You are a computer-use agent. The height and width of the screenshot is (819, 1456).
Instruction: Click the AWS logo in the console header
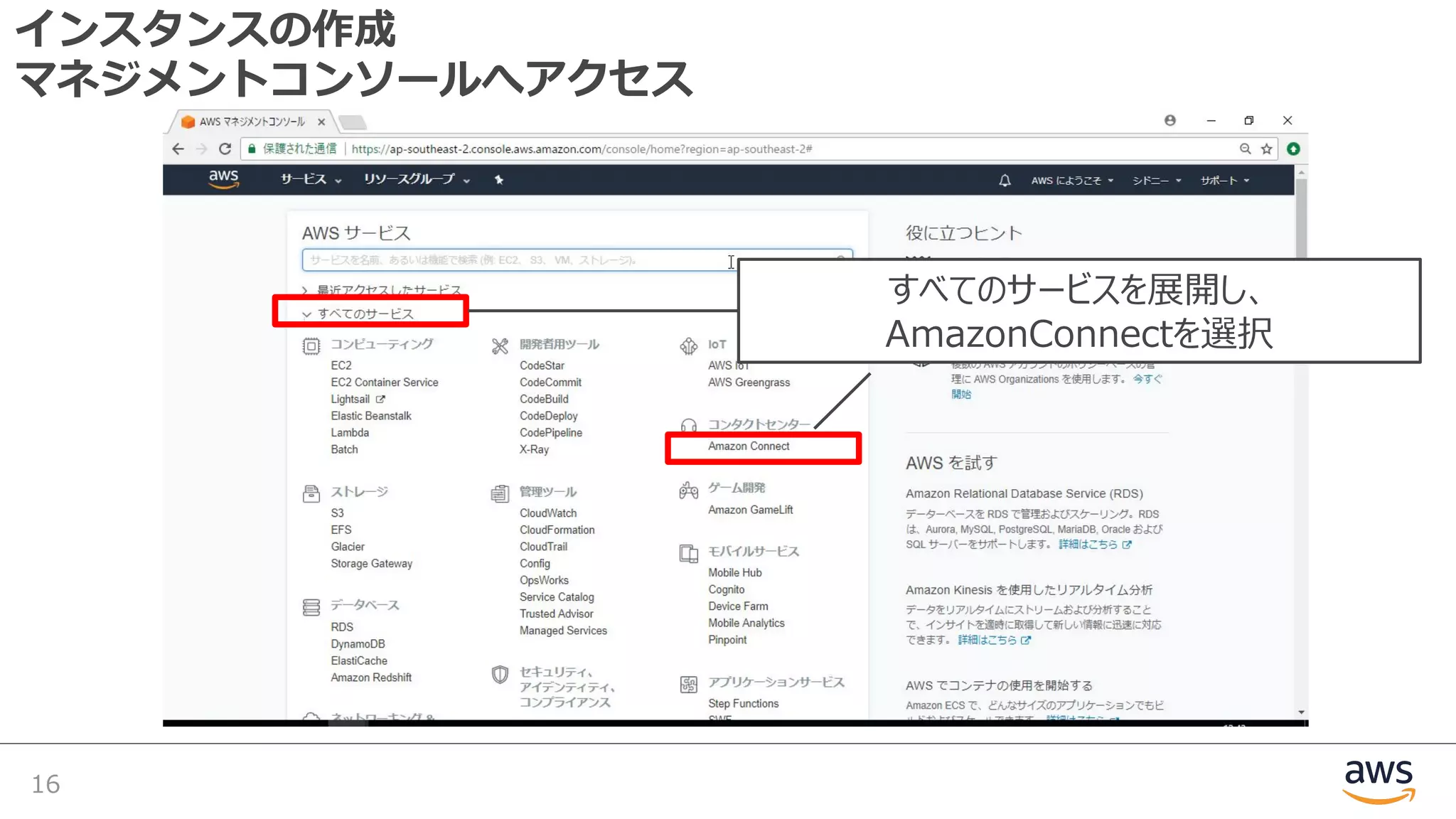(223, 179)
